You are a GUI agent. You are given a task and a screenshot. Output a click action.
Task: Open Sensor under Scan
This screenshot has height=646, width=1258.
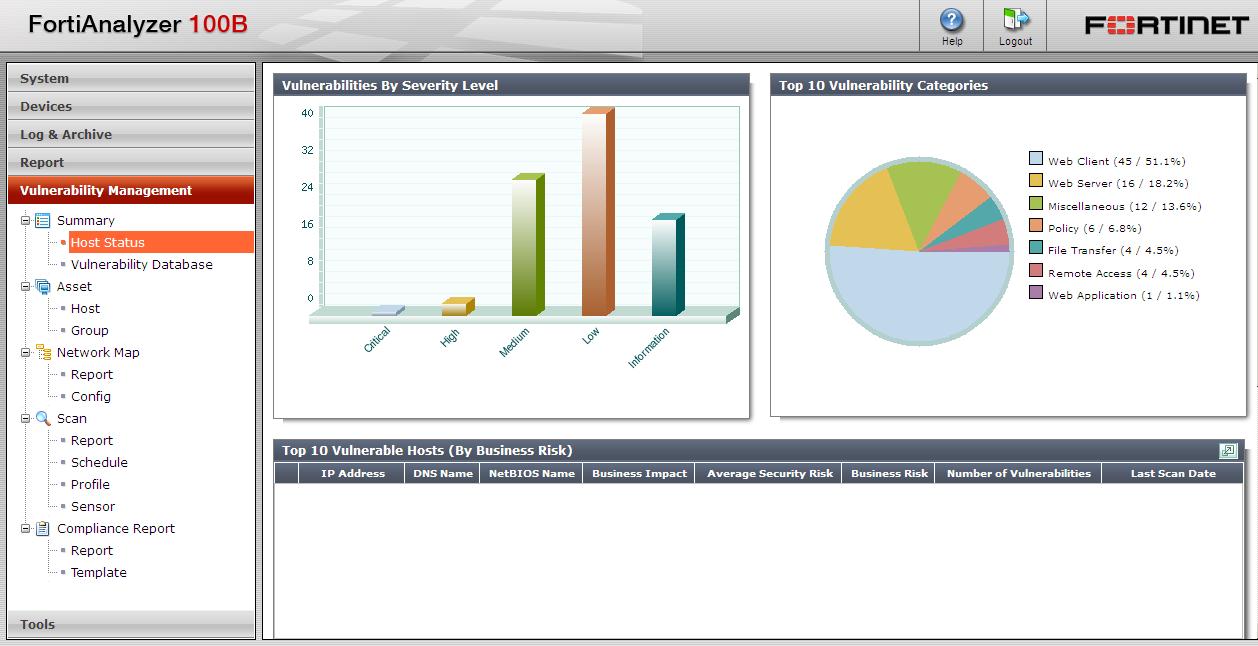tap(92, 506)
